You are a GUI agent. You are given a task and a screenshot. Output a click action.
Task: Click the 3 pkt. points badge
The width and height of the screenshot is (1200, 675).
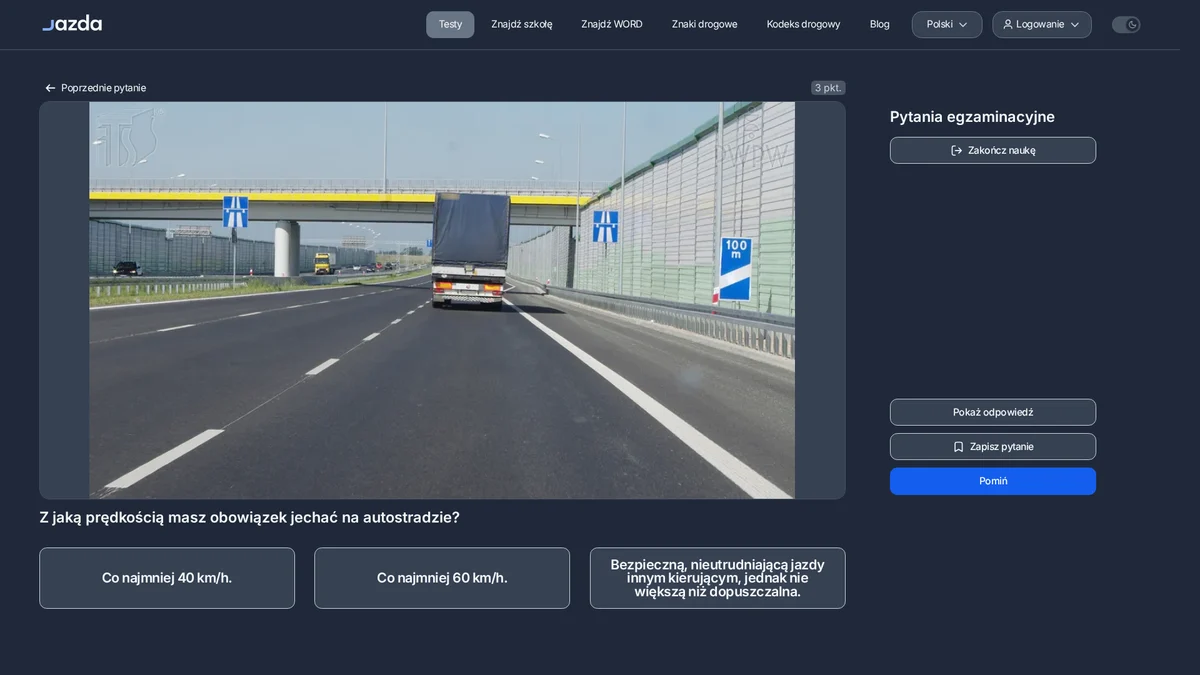click(828, 88)
